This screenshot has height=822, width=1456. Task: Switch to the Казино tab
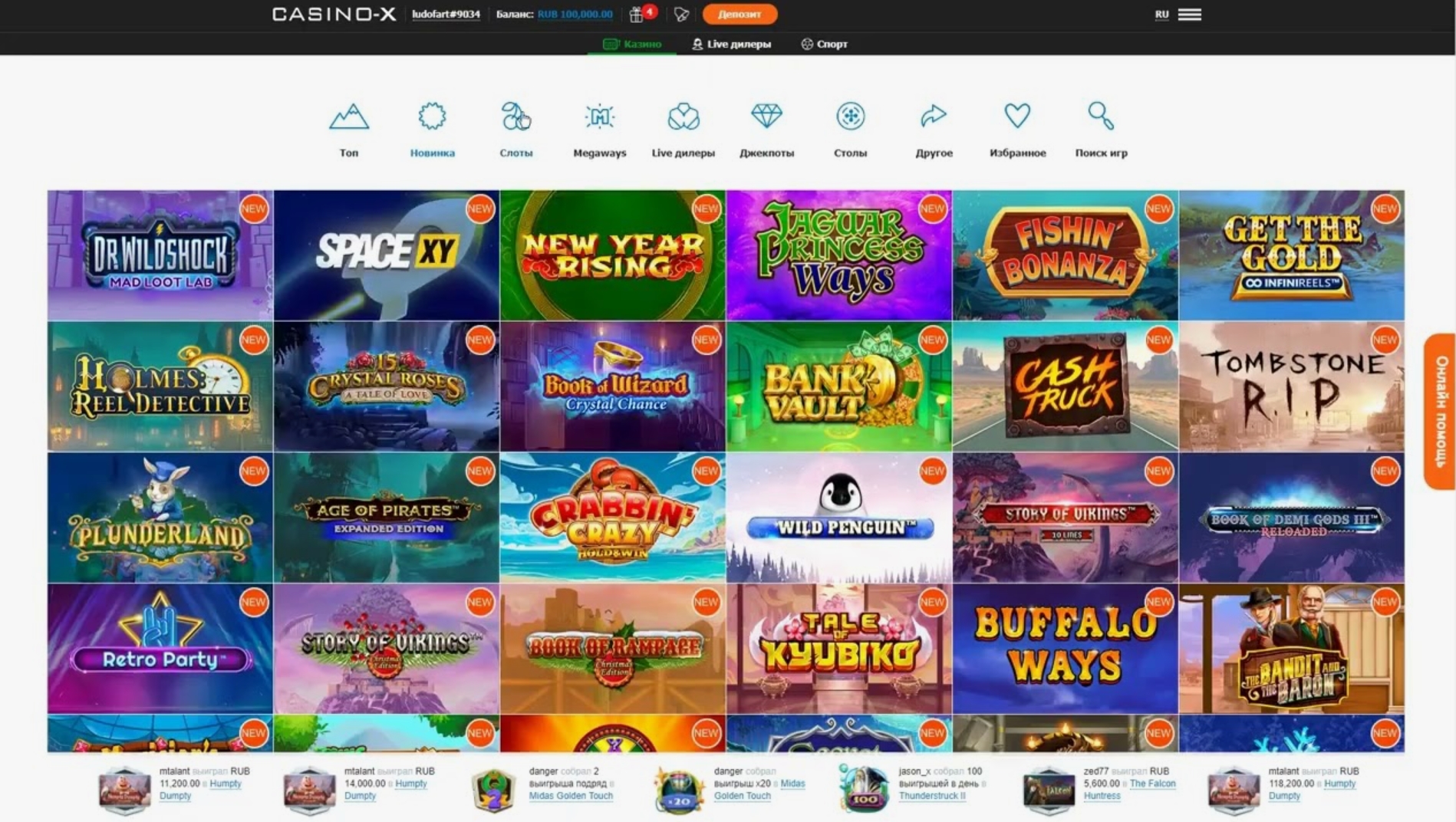tap(632, 44)
